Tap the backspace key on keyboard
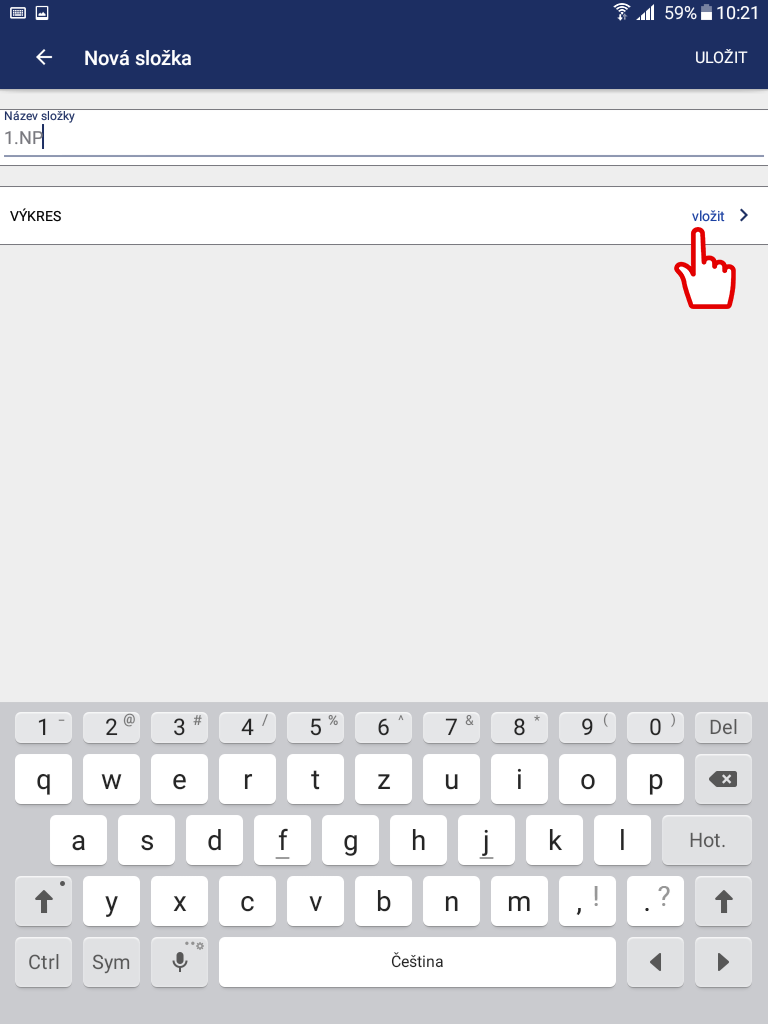This screenshot has height=1024, width=768. pyautogui.click(x=723, y=779)
